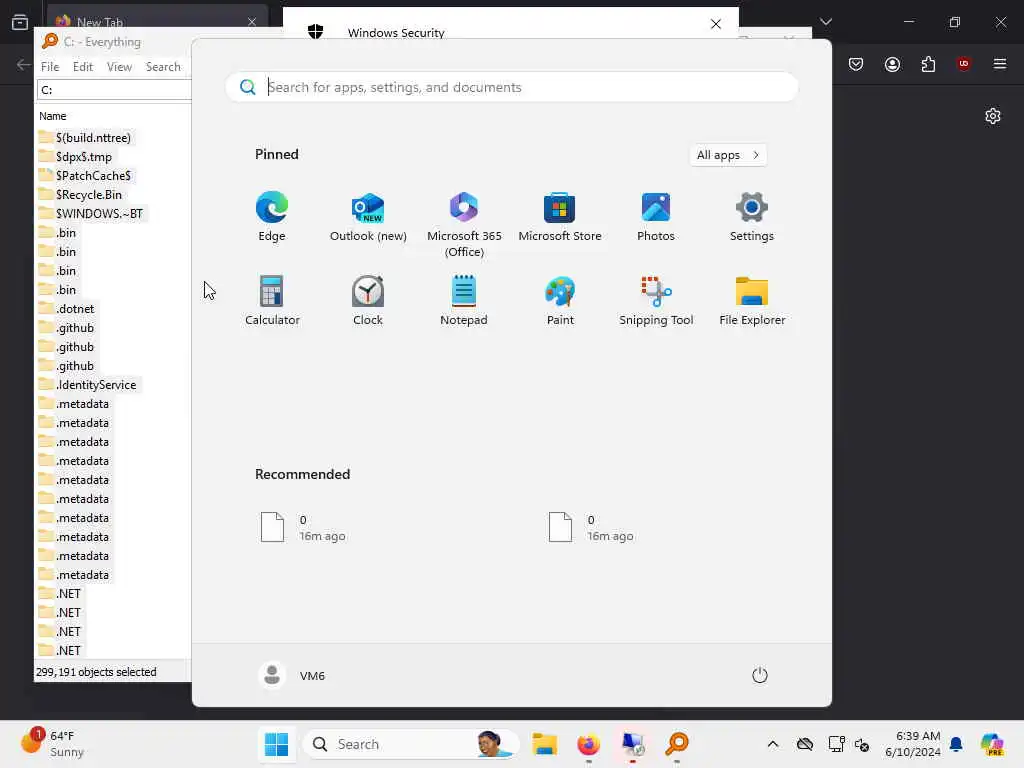Open the Everything search taskbar icon
Viewport: 1024px width, 768px height.
click(677, 744)
